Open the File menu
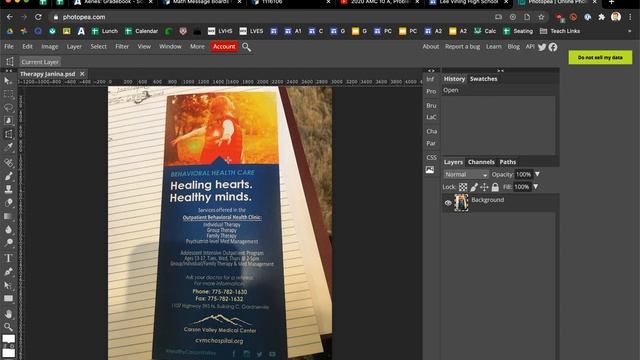The image size is (640, 360). click(9, 47)
